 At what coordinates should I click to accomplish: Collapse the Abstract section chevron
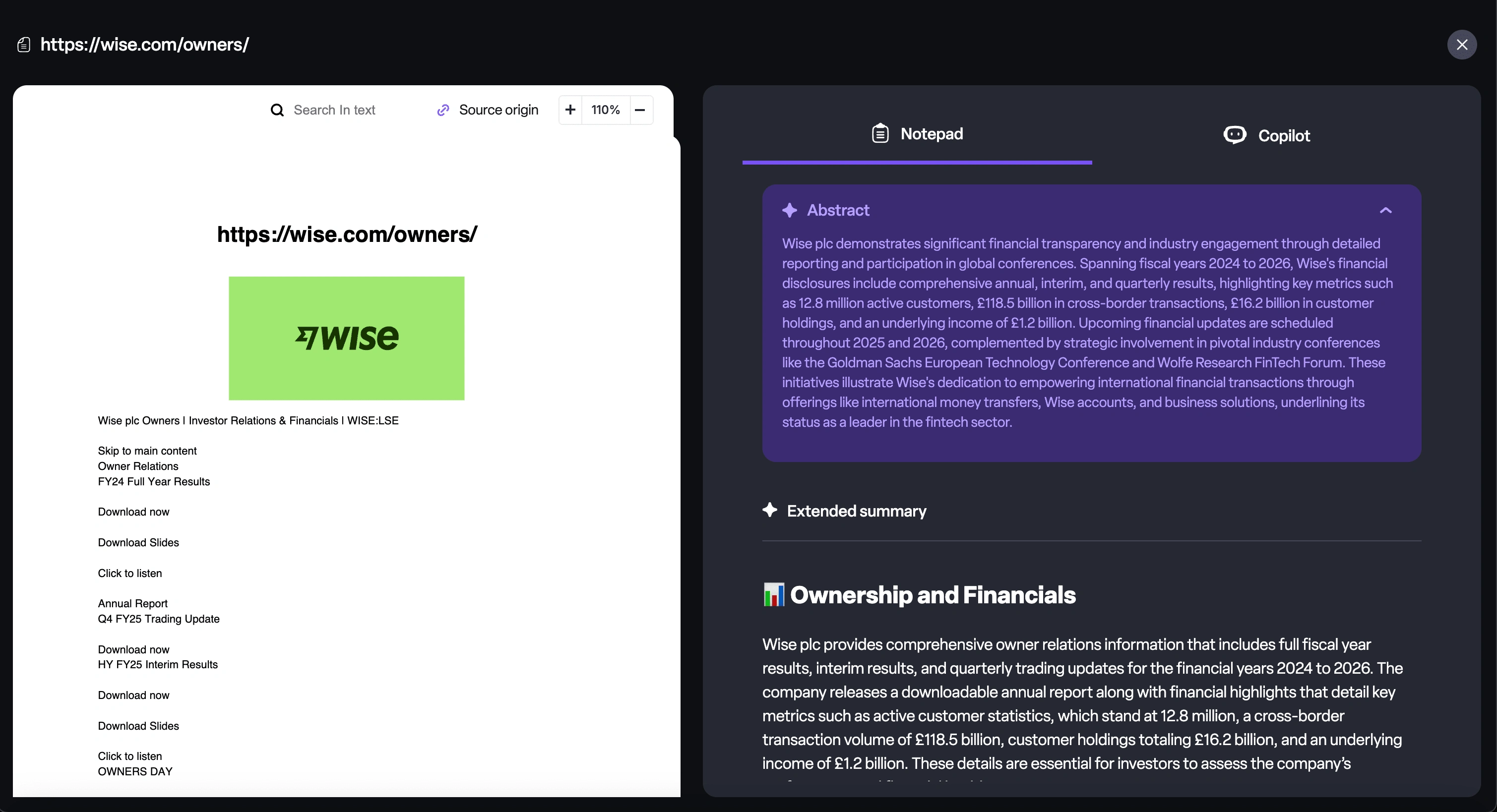point(1386,210)
